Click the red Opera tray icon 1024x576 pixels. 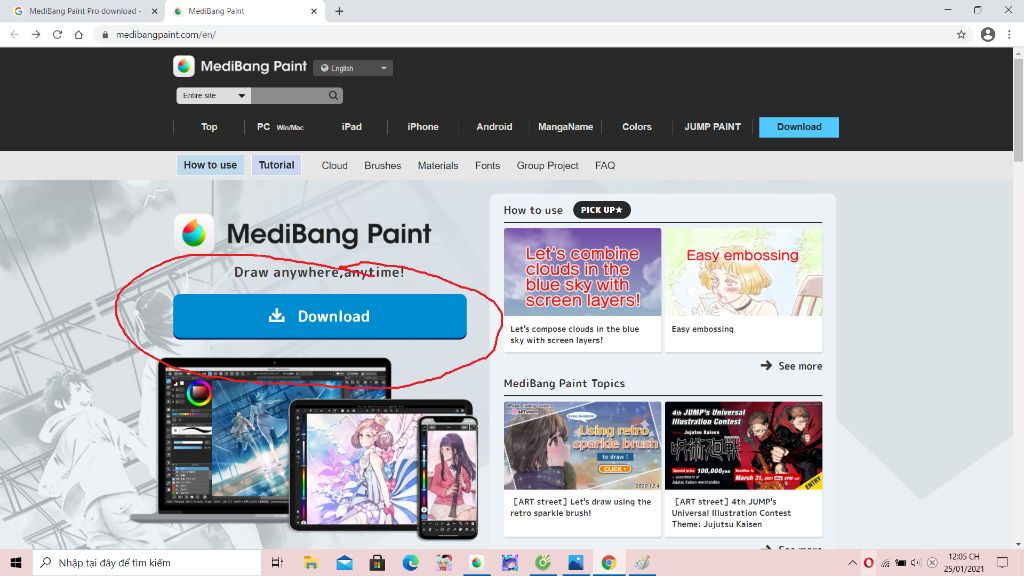tap(869, 562)
